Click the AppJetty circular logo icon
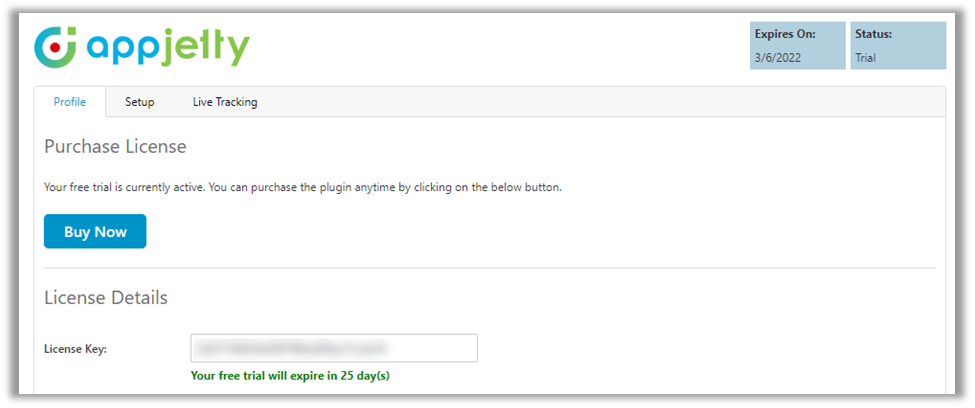This screenshot has width=975, height=408. click(x=57, y=46)
